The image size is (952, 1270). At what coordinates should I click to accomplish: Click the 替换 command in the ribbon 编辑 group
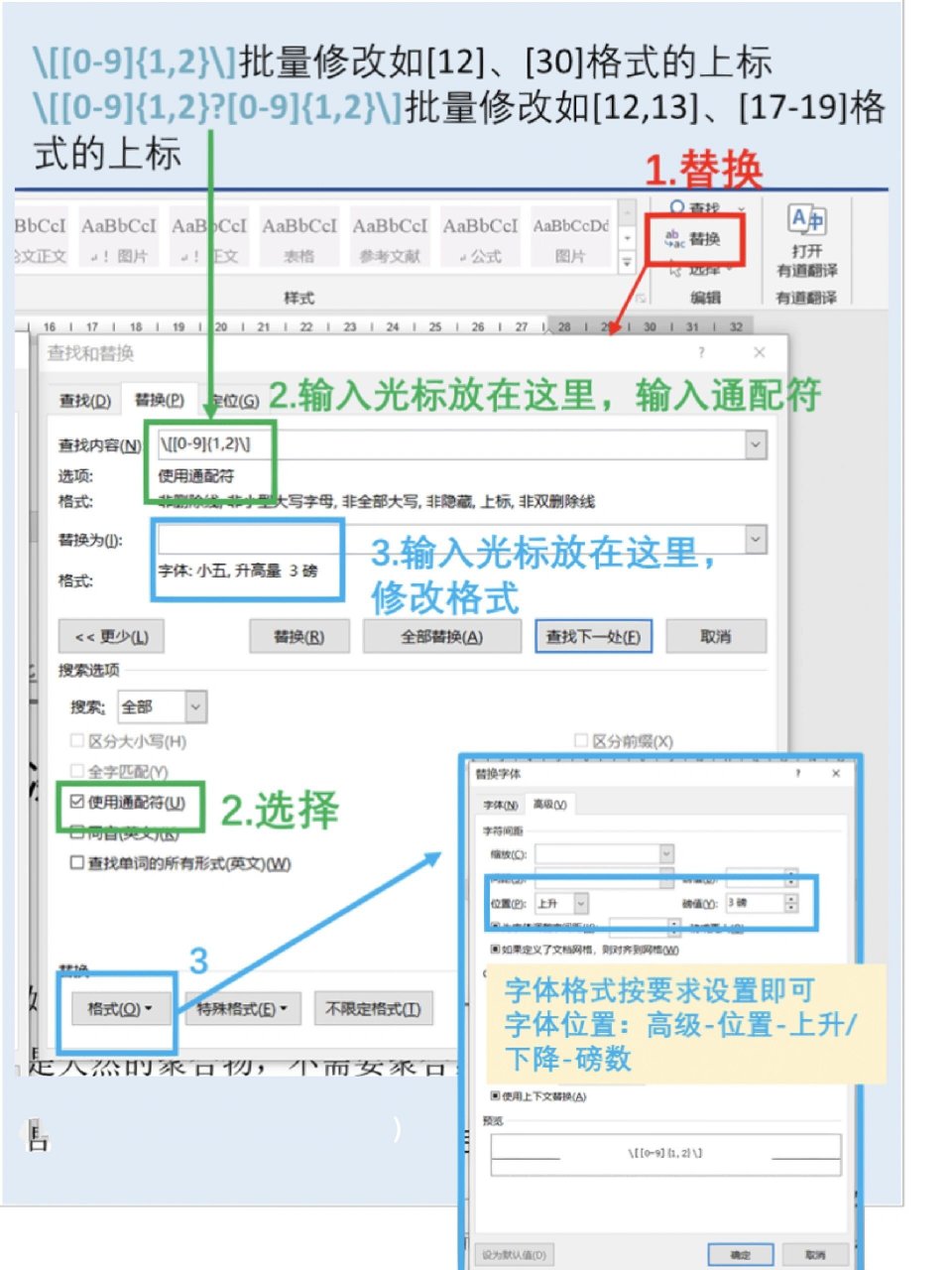693,239
